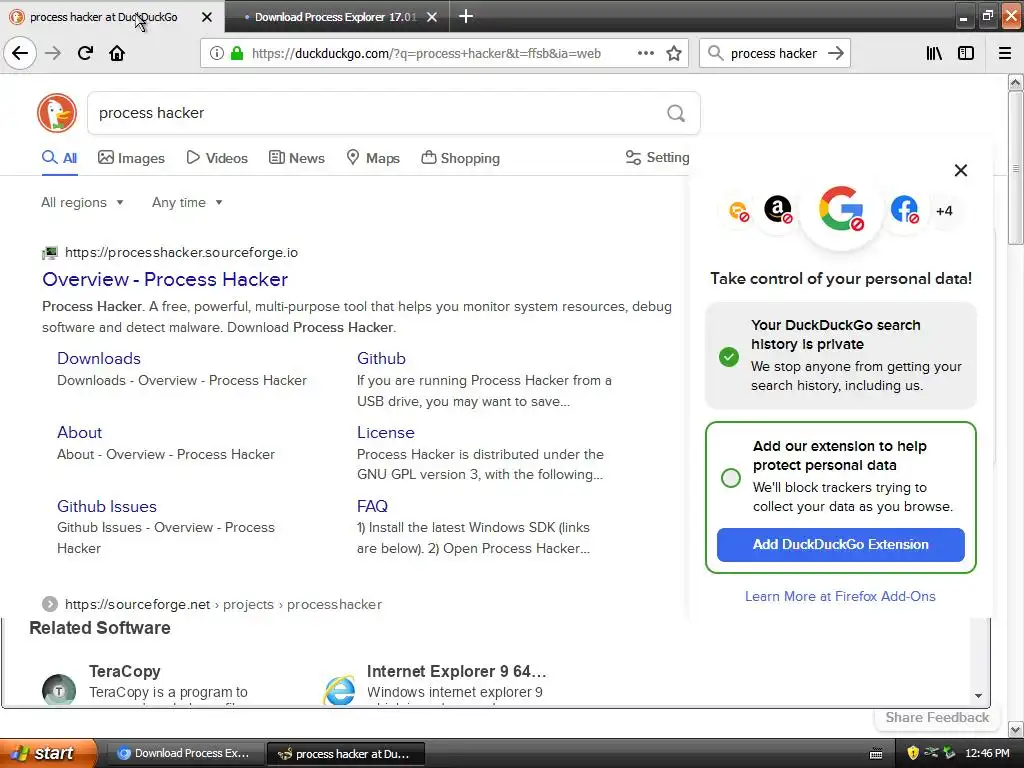Expand the Any time filter dropdown
1024x768 pixels.
point(187,202)
